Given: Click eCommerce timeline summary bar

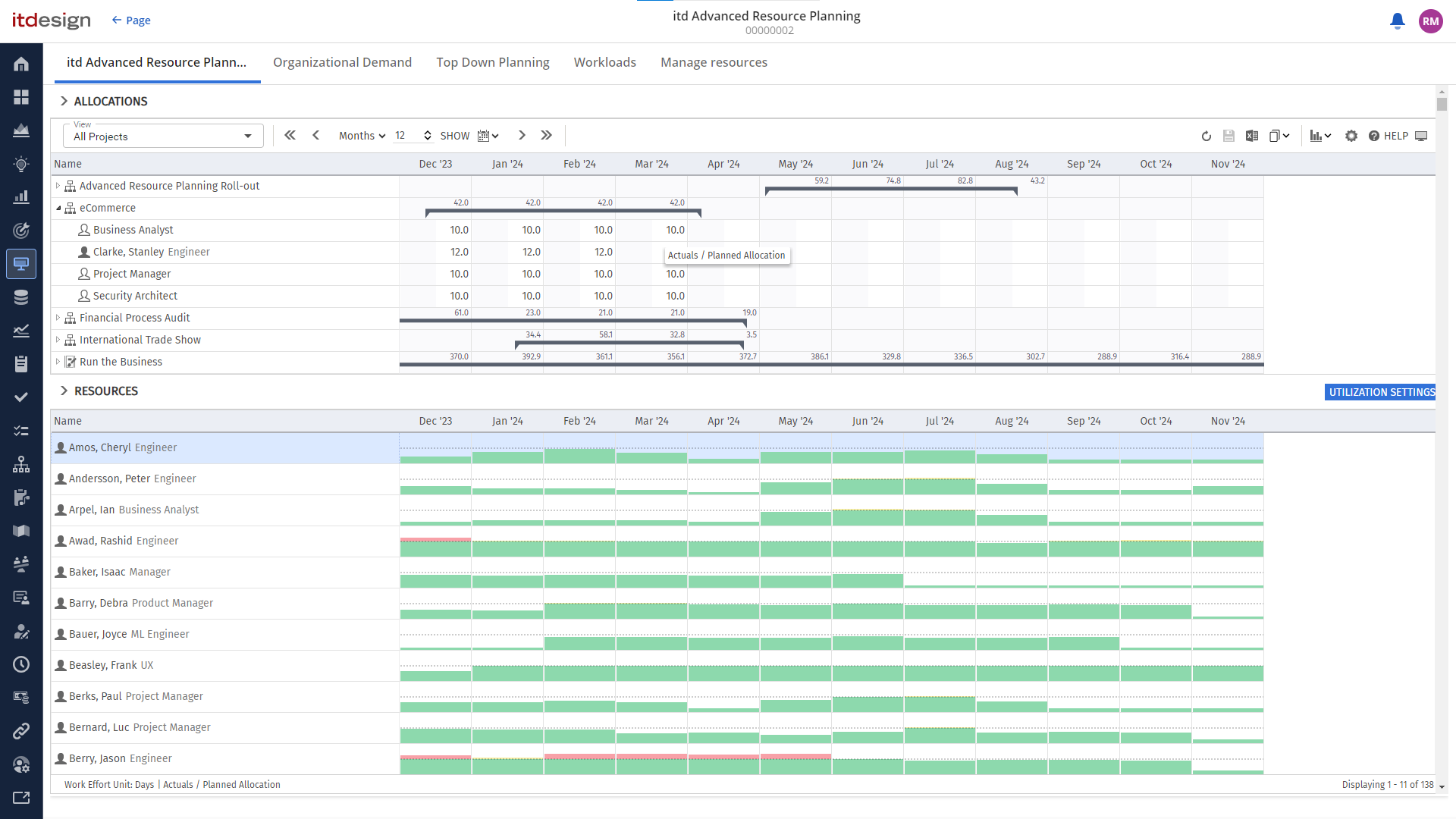Looking at the screenshot, I should pyautogui.click(x=563, y=212).
